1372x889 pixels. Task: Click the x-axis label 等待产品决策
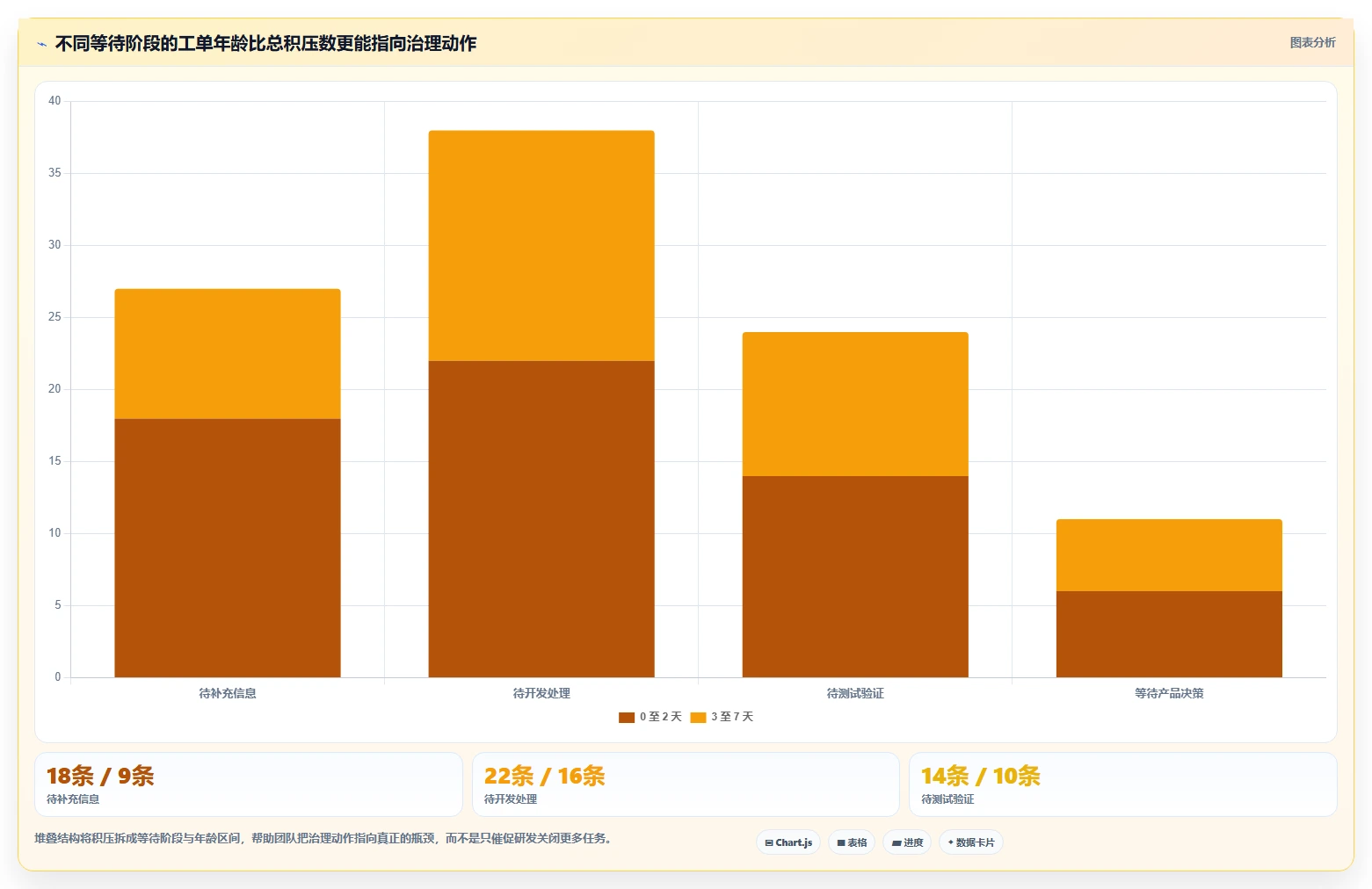(1169, 693)
